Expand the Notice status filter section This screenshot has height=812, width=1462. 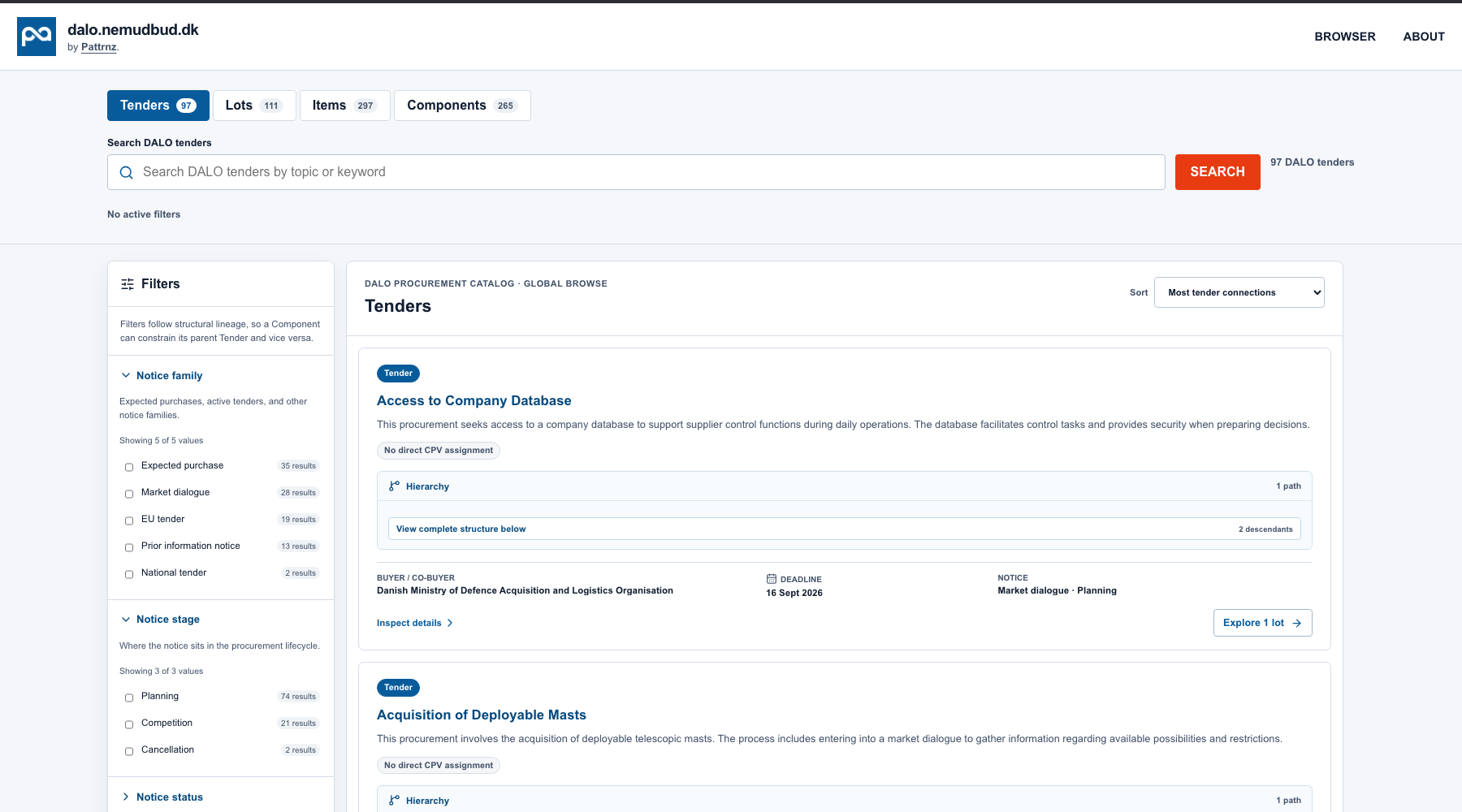162,797
